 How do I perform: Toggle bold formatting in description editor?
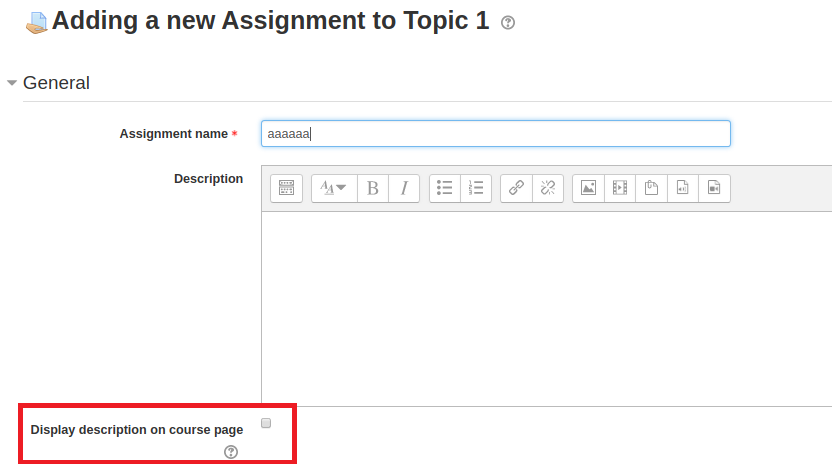373,188
